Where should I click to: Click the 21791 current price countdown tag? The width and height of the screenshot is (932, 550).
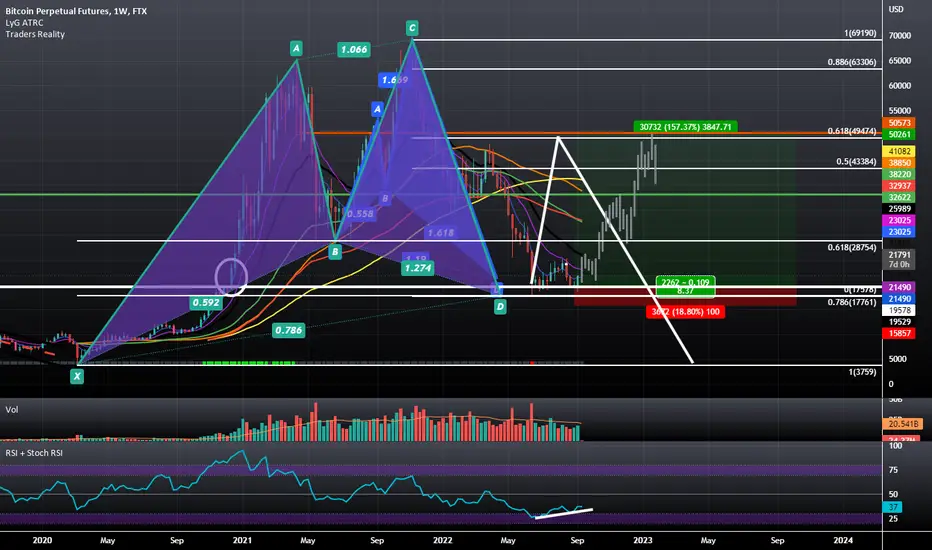click(x=899, y=259)
